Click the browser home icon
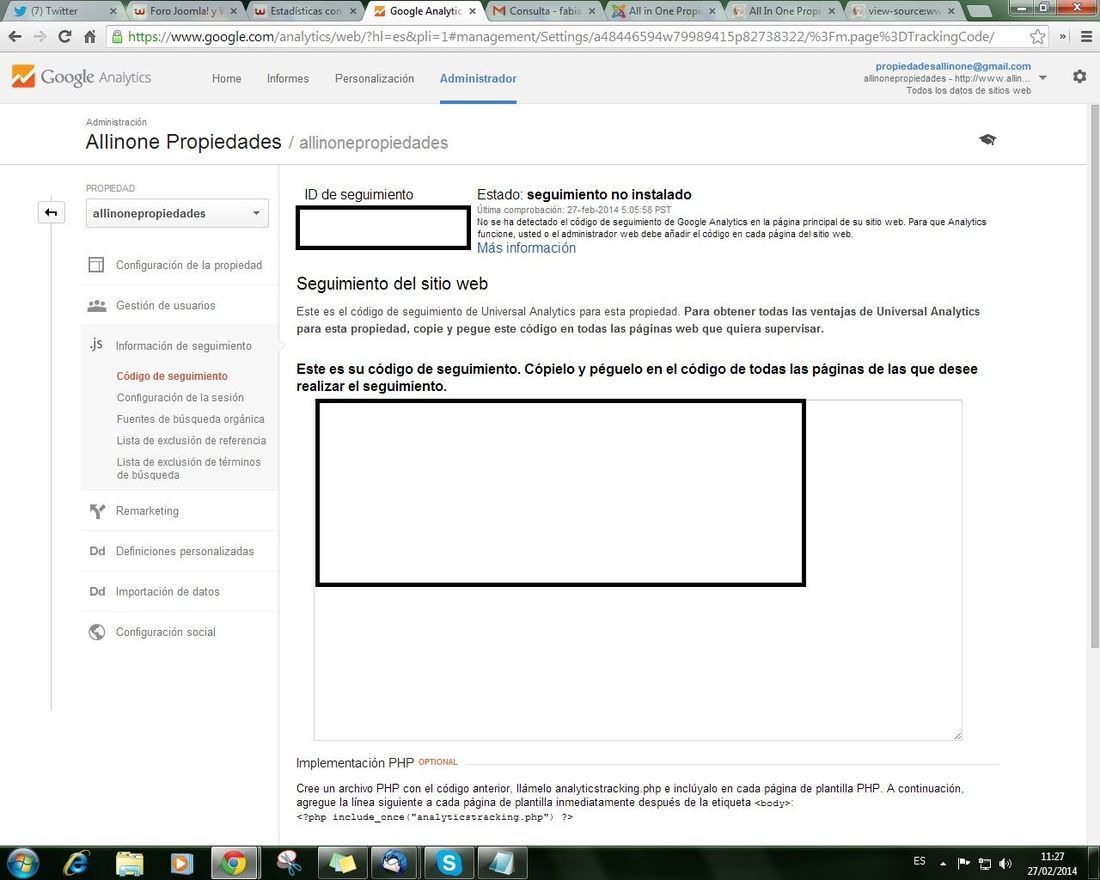 pyautogui.click(x=90, y=36)
